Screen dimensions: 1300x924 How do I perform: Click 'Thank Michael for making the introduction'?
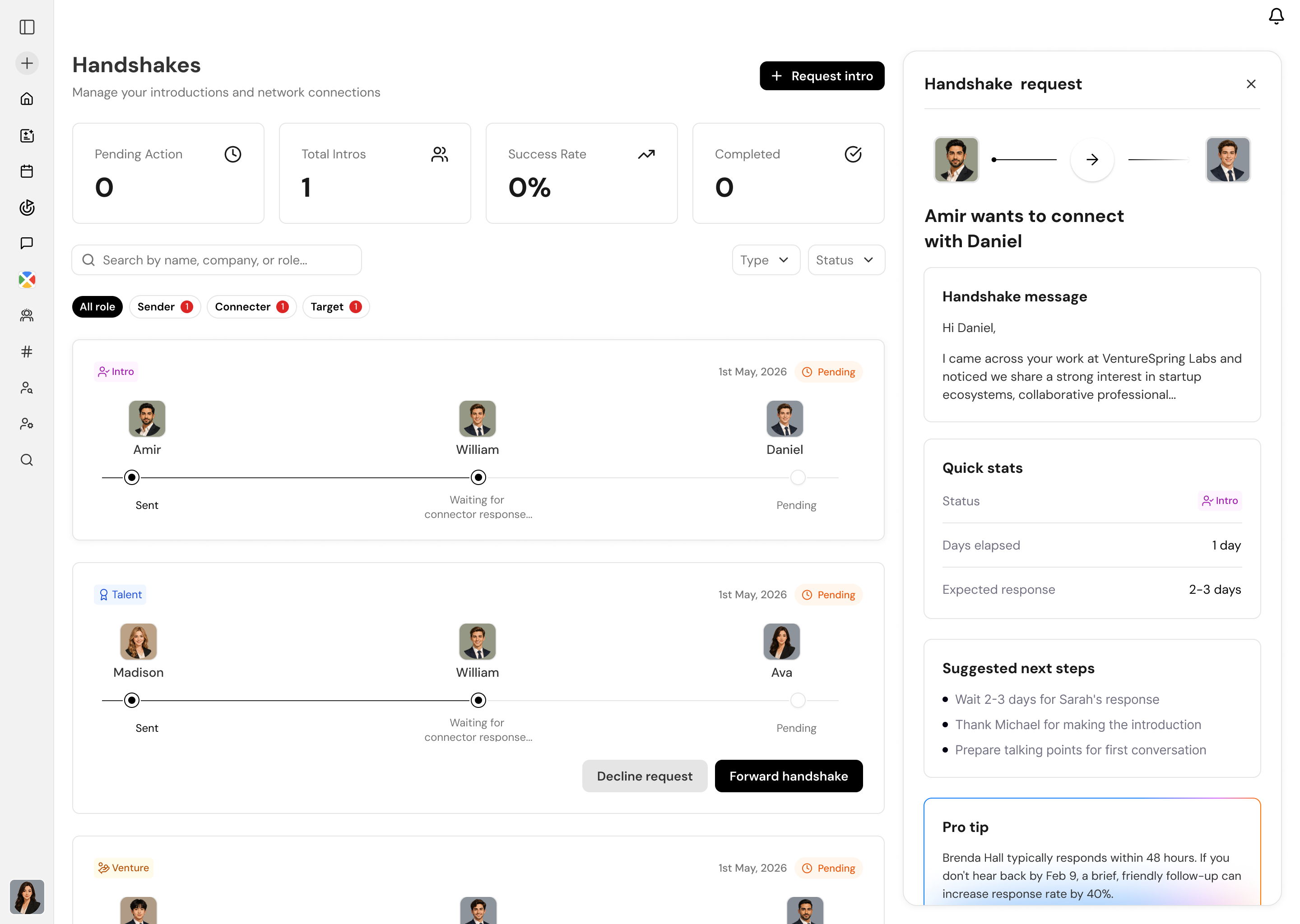point(1077,724)
